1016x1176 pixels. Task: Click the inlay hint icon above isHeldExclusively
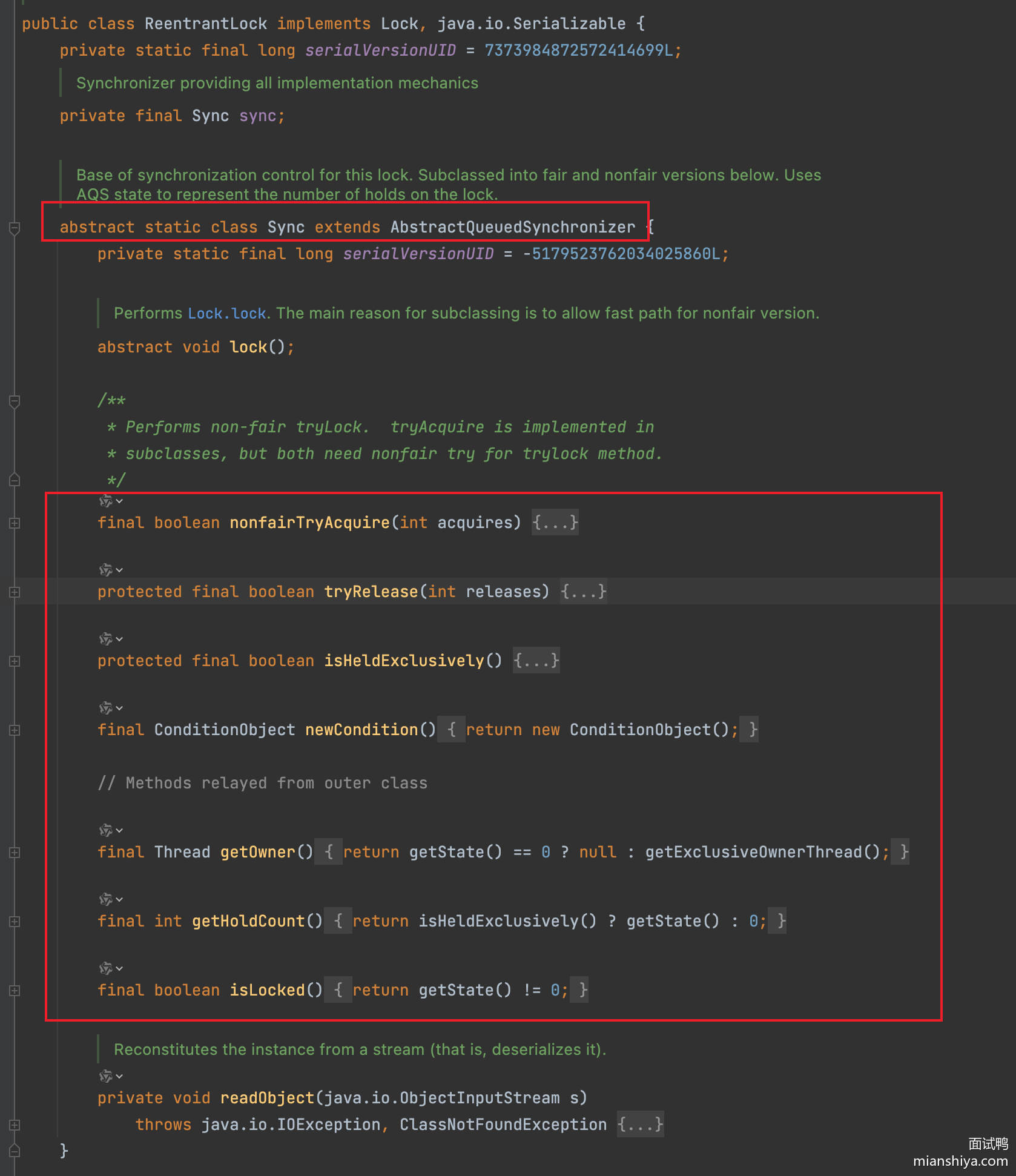[x=107, y=639]
